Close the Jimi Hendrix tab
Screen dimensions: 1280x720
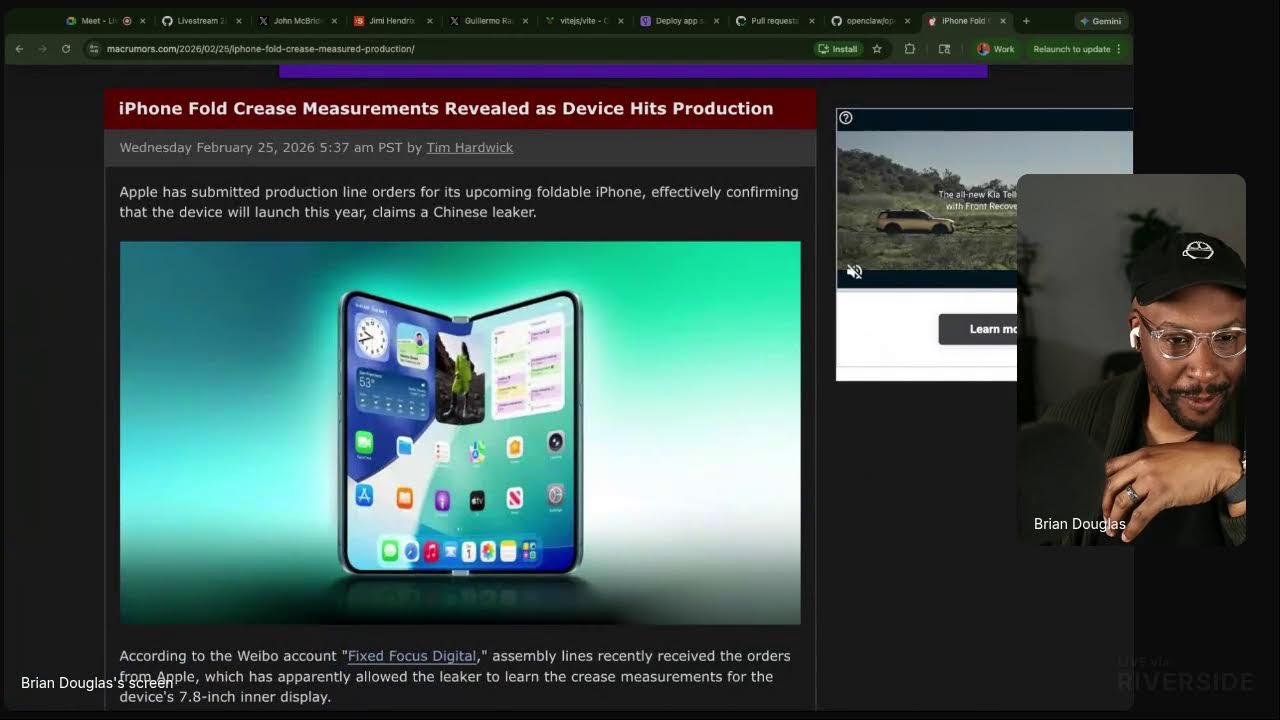(430, 21)
